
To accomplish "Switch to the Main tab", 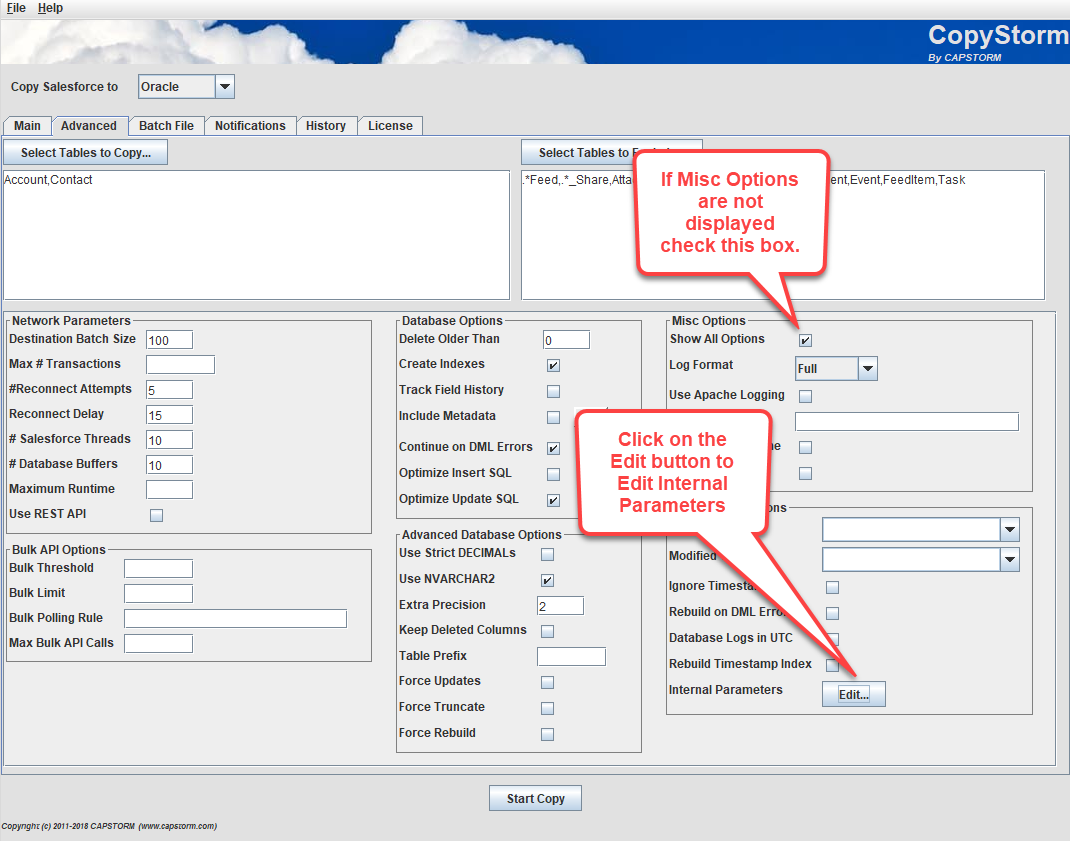I will (x=27, y=126).
